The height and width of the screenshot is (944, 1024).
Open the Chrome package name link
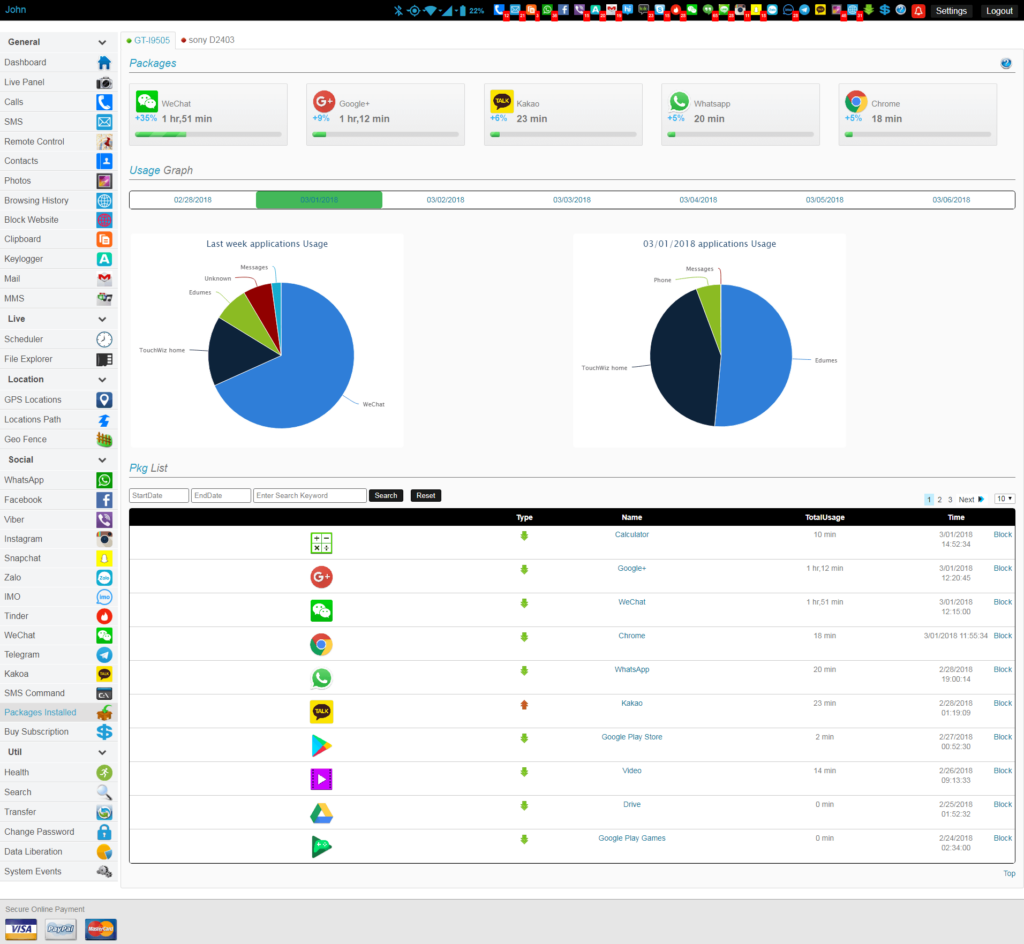(632, 635)
